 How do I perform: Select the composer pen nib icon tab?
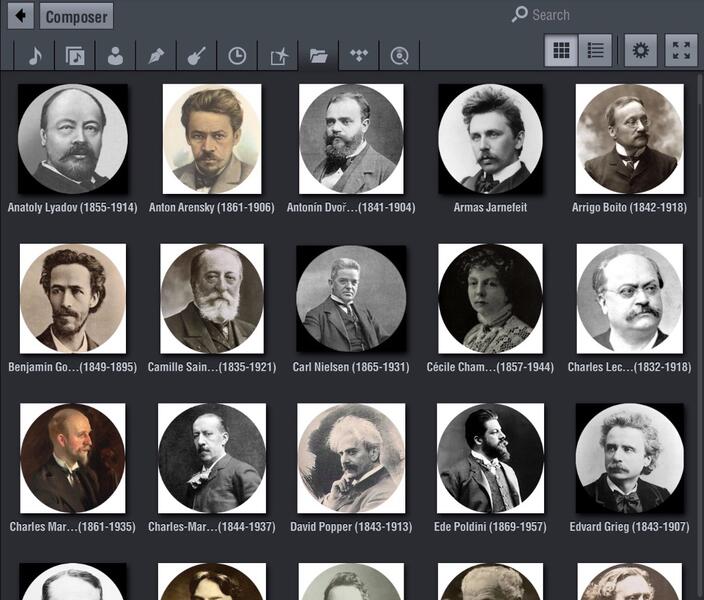pos(156,55)
